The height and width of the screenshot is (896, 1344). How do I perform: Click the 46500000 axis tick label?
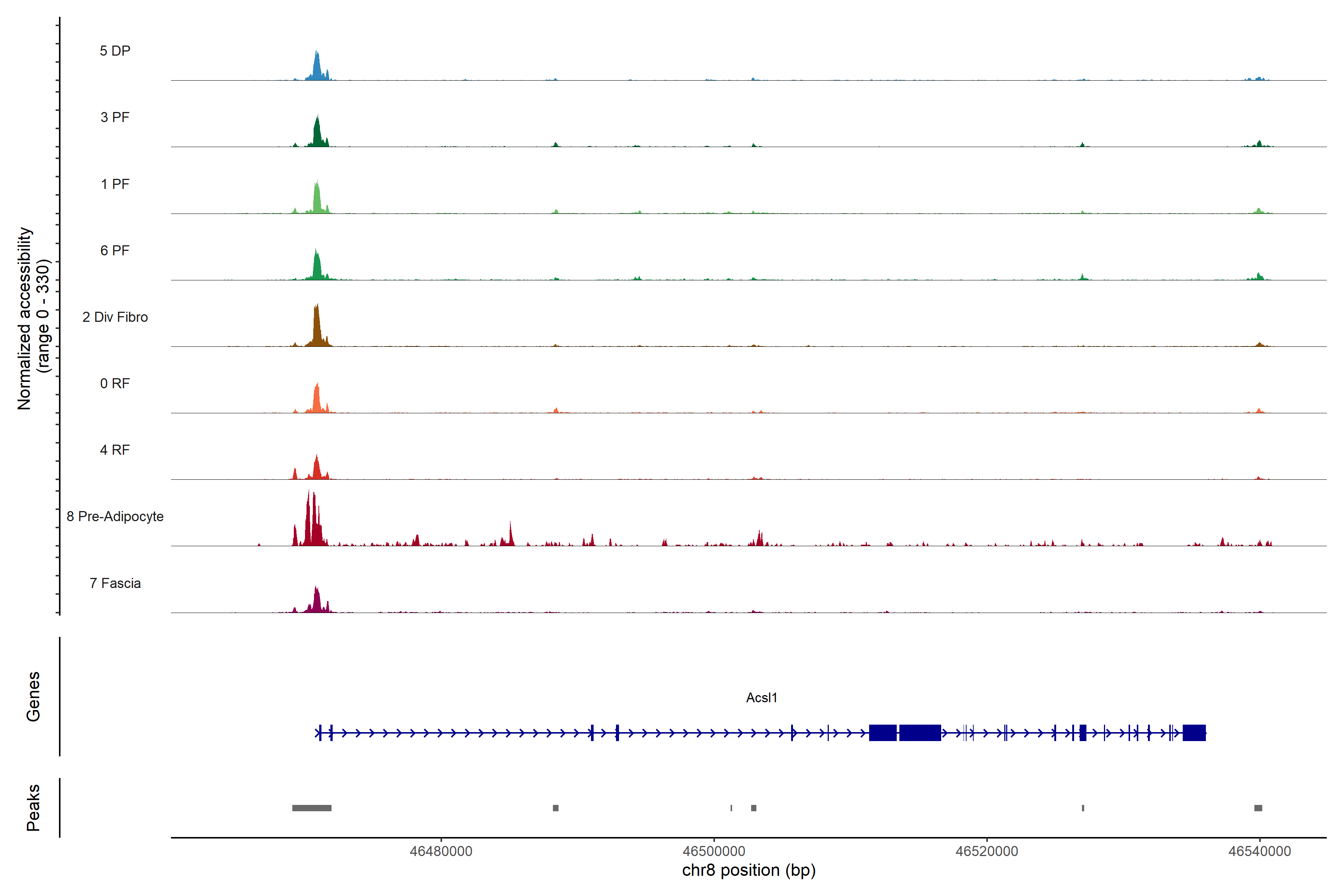[x=714, y=852]
